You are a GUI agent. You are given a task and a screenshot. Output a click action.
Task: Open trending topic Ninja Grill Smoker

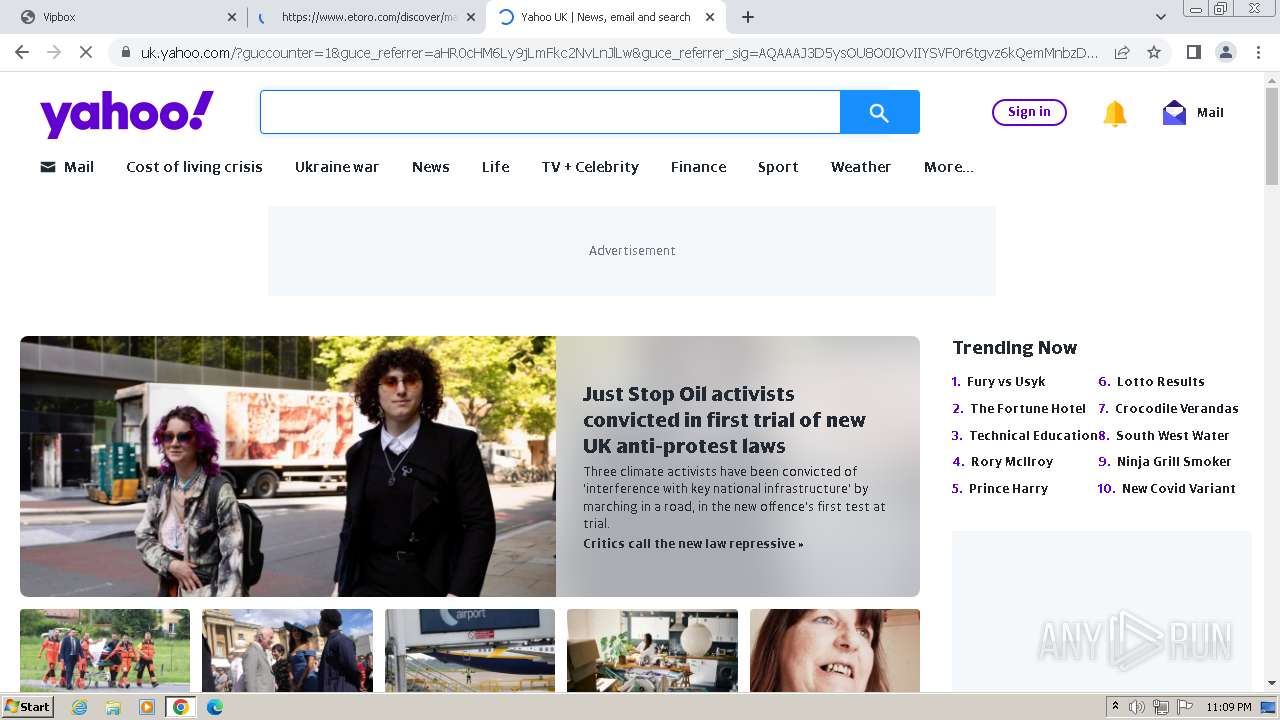click(x=1174, y=462)
